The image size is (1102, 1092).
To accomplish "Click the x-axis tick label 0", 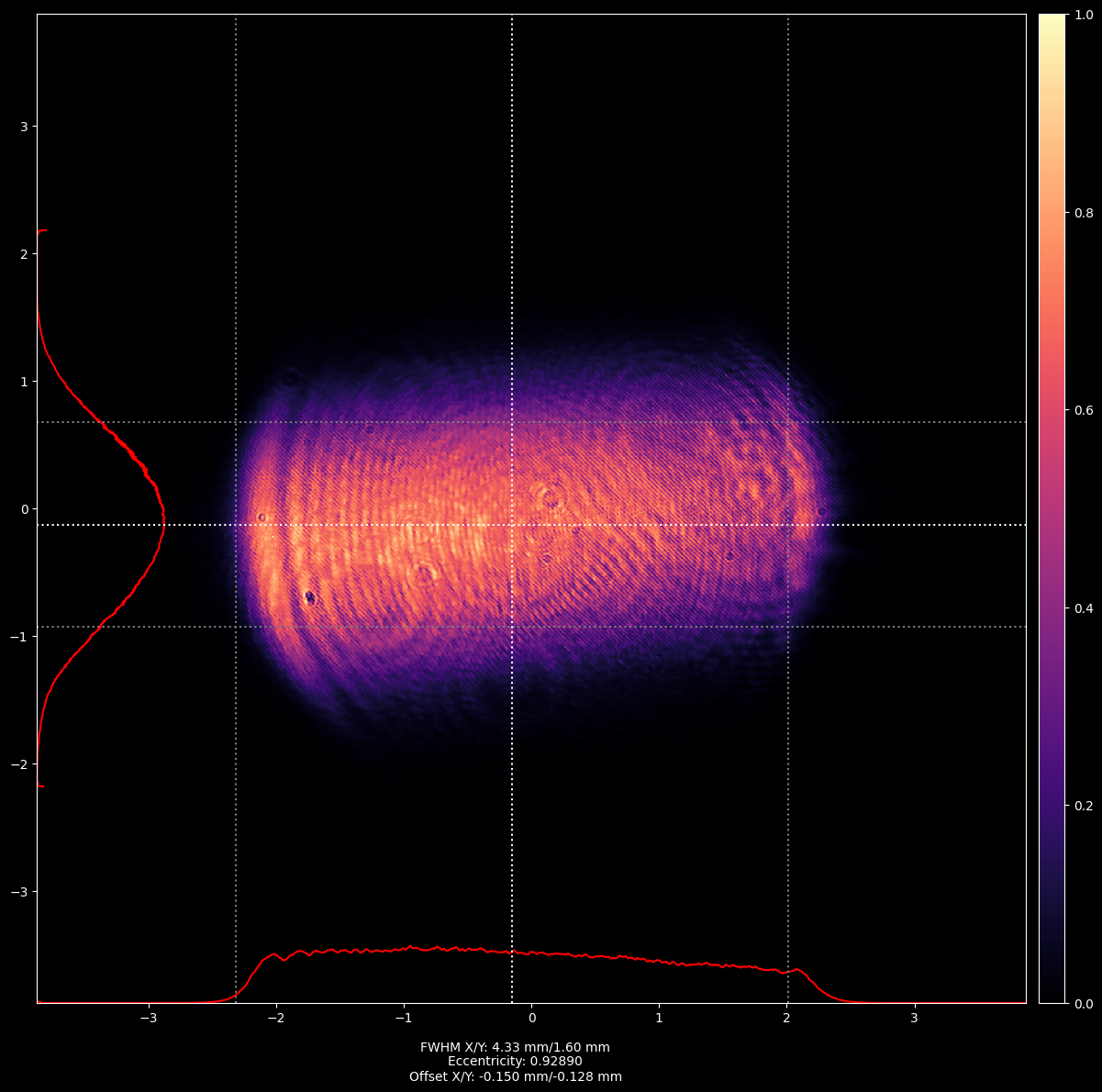I will [x=531, y=1019].
